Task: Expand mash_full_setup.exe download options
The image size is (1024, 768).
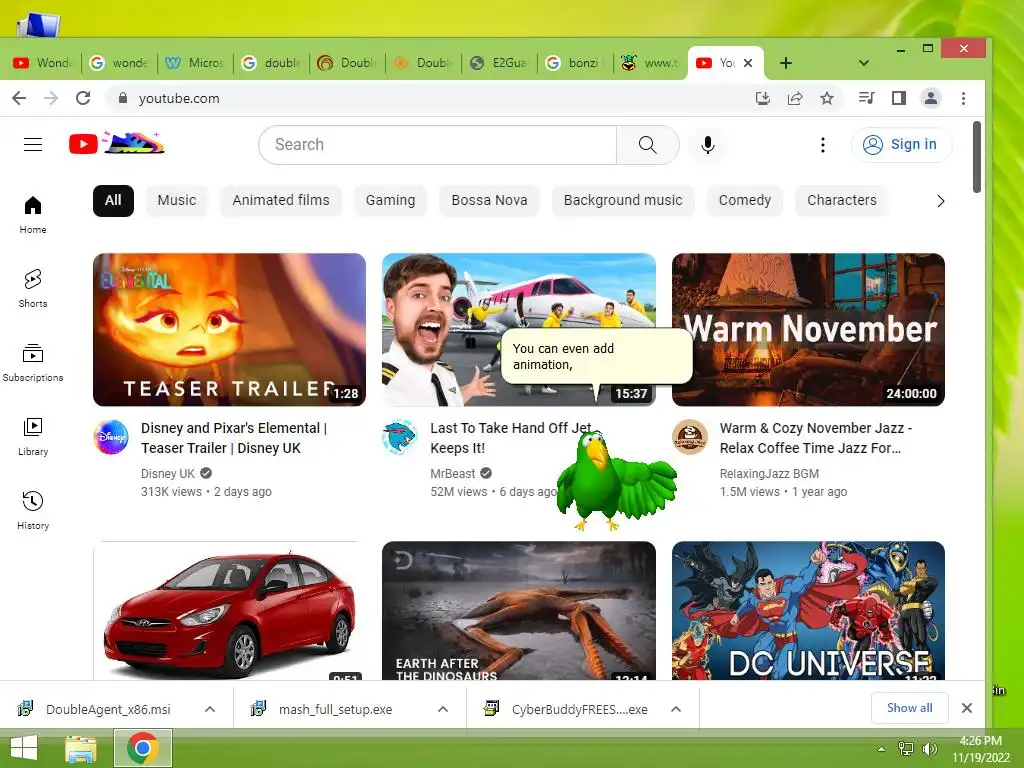Action: click(x=443, y=709)
